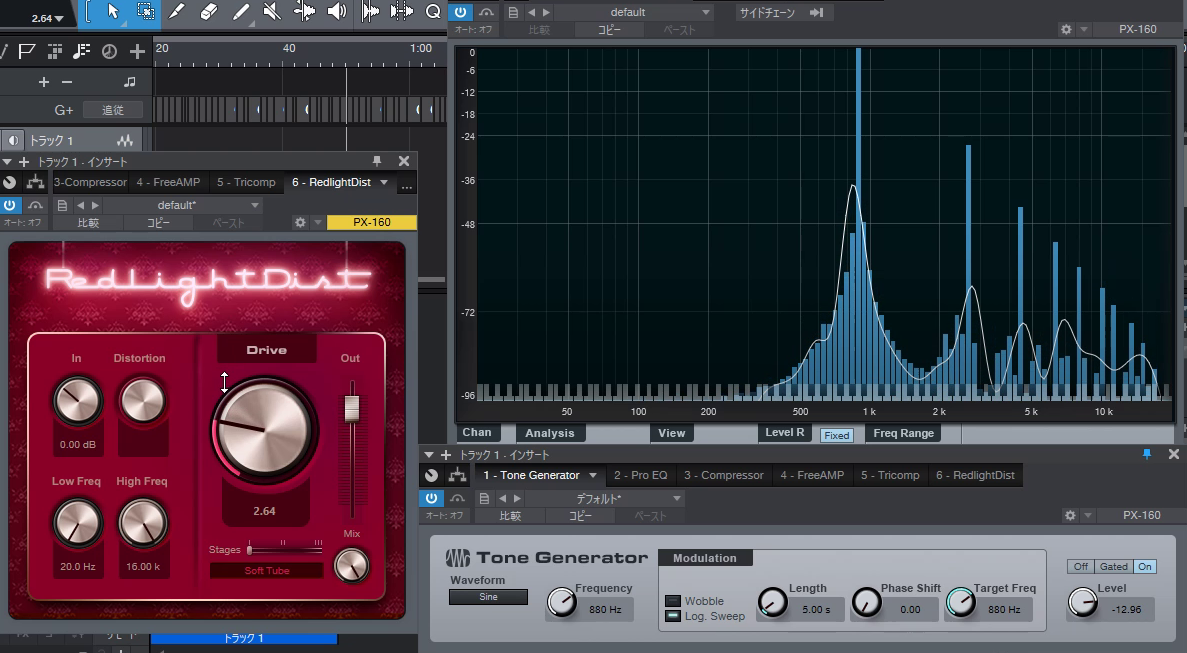The height and width of the screenshot is (653, 1187).
Task: Click the note icon beside the minus button
Action: 129,82
